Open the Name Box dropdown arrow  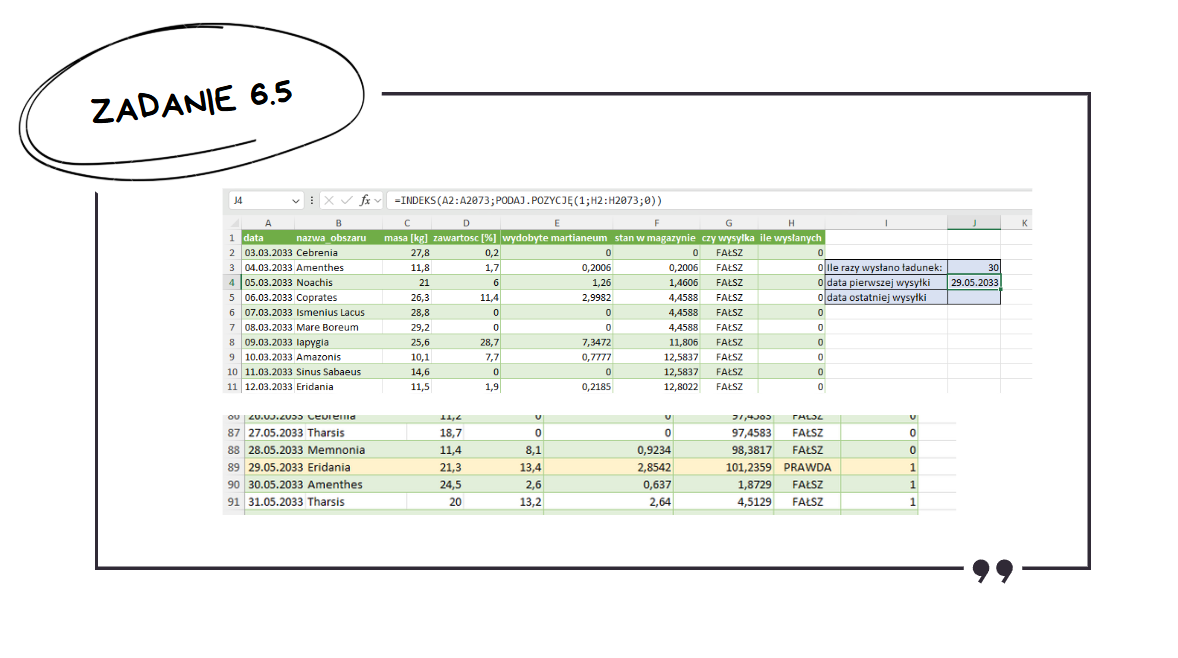point(295,200)
